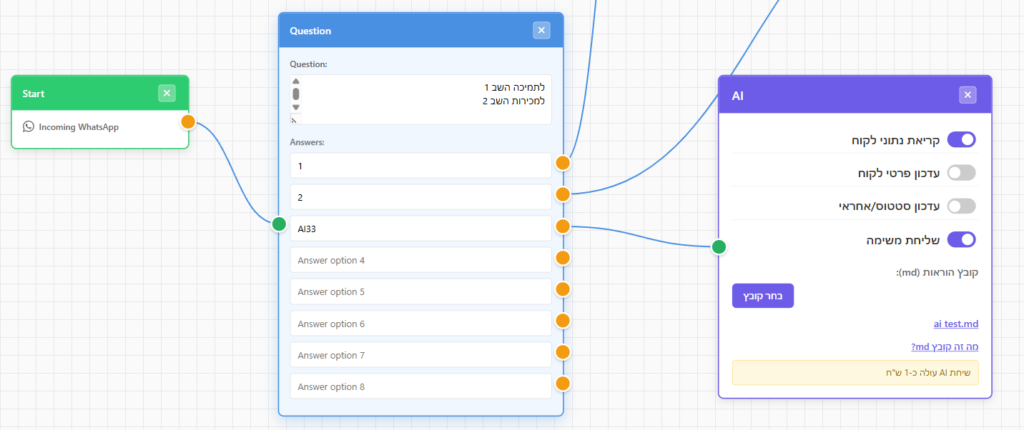Screen dimensions: 1024x430
Task: Click the AI node green input connector
Action: click(718, 247)
